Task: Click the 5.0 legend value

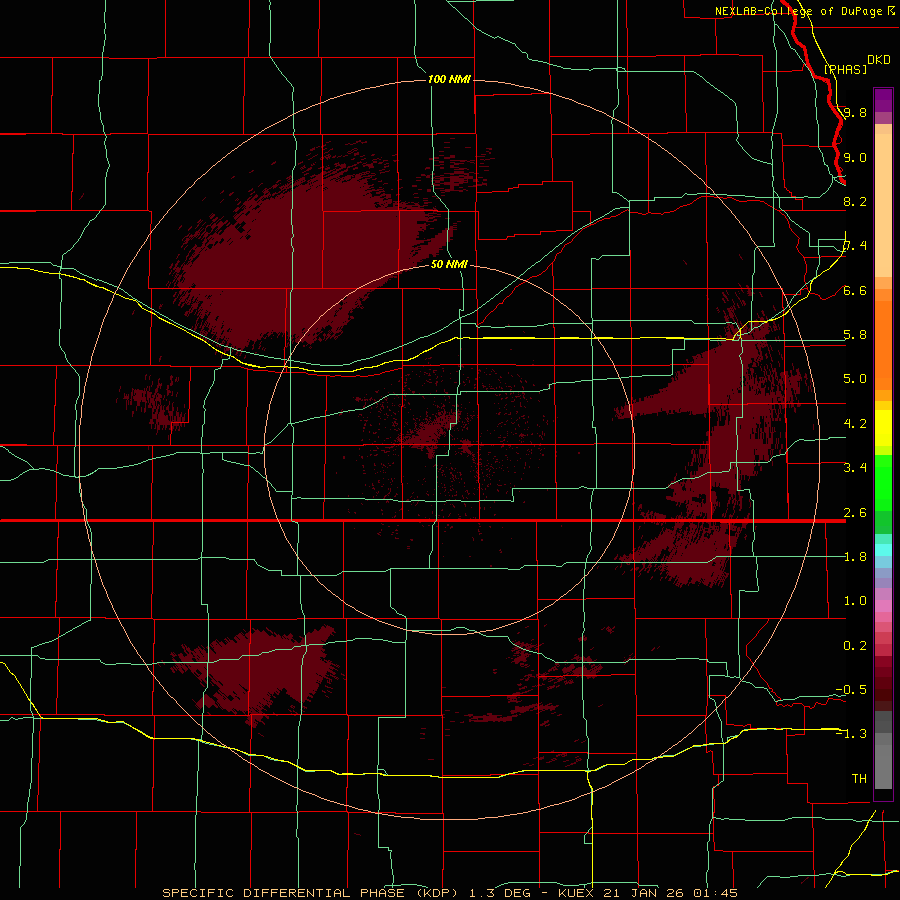Action: click(855, 379)
